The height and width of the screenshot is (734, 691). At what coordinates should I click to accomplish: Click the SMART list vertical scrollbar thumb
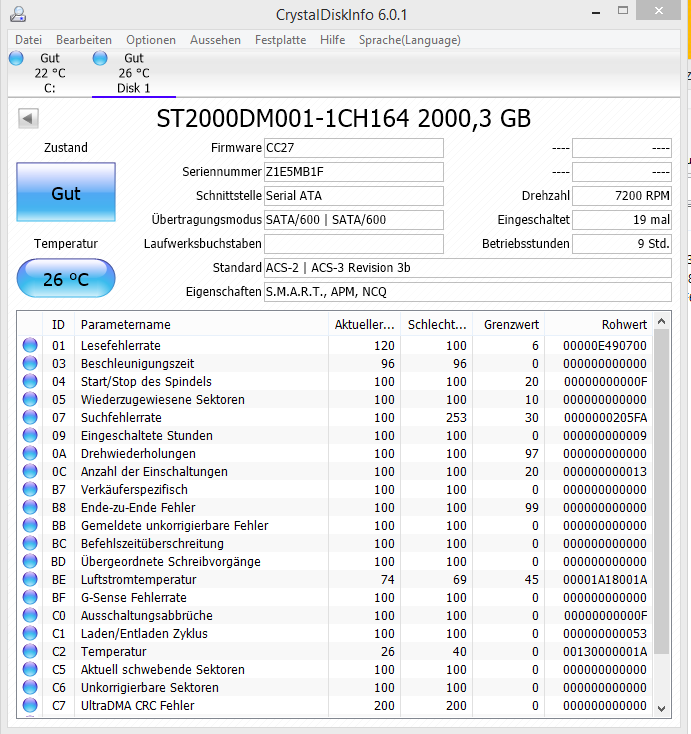pyautogui.click(x=662, y=492)
